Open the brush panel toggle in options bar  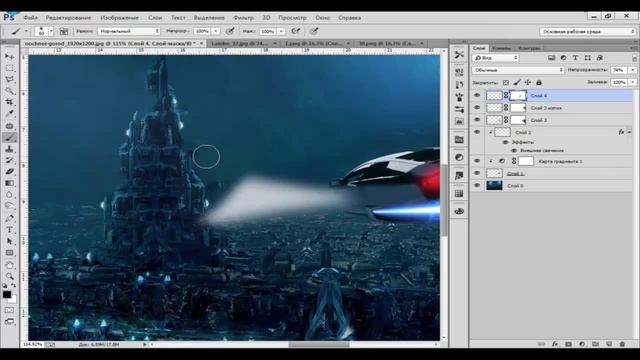(64, 31)
